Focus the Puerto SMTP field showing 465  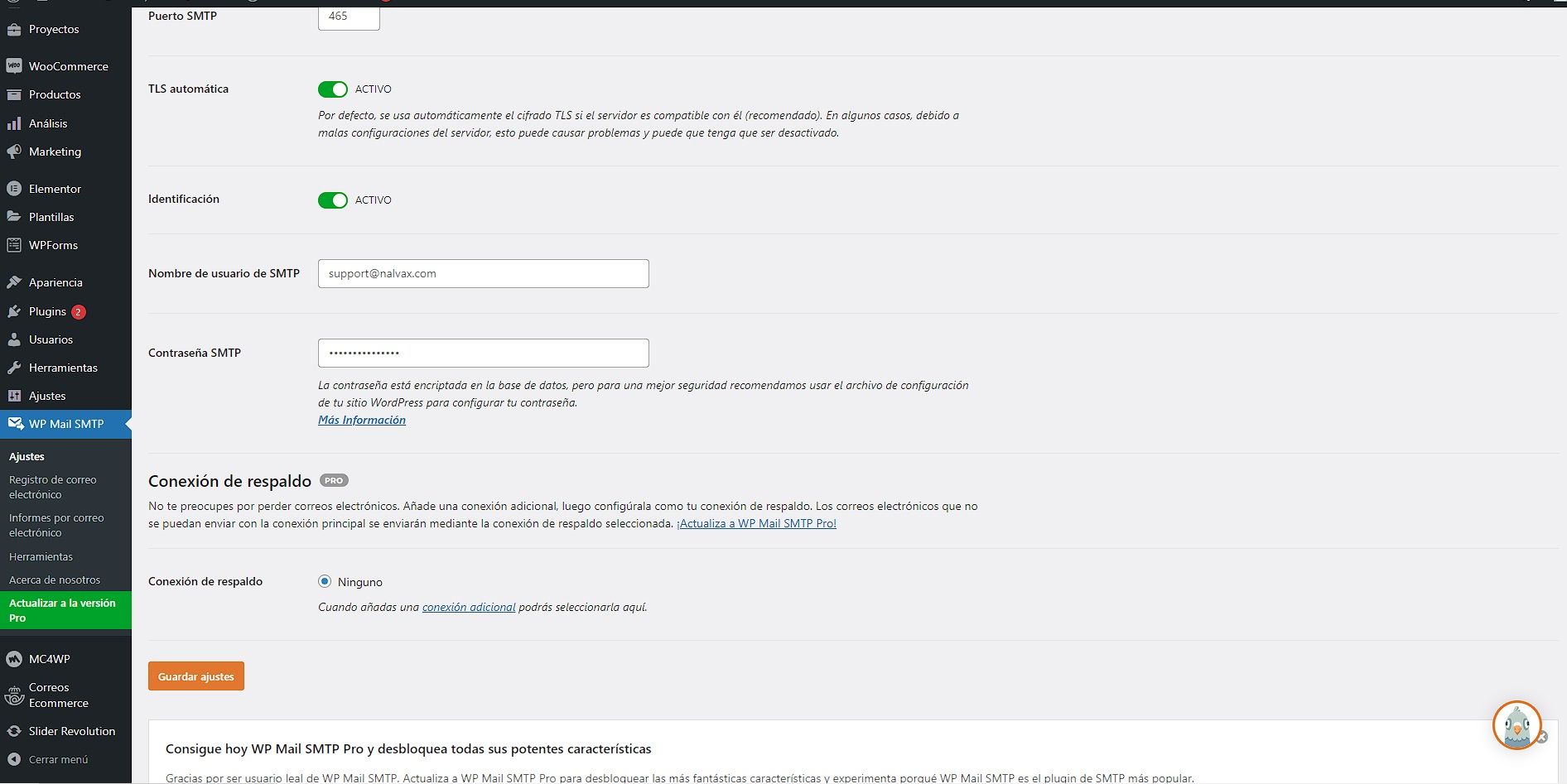click(349, 17)
